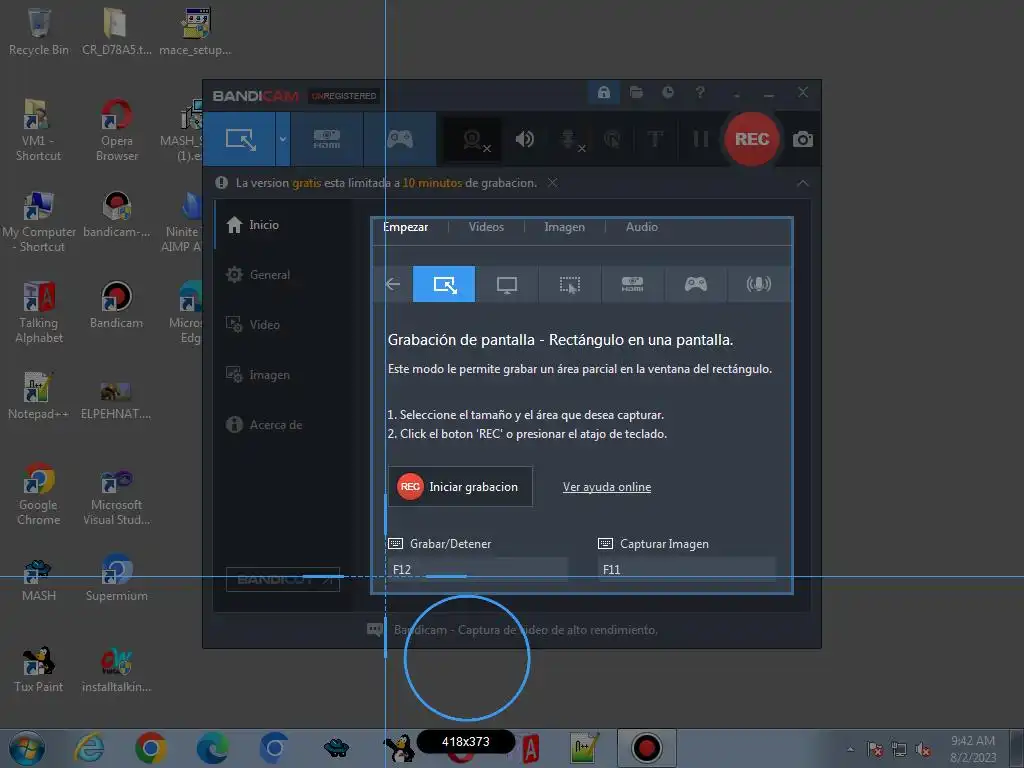The height and width of the screenshot is (768, 1024).
Task: Click the Iniciar grabacion button
Action: 460,487
